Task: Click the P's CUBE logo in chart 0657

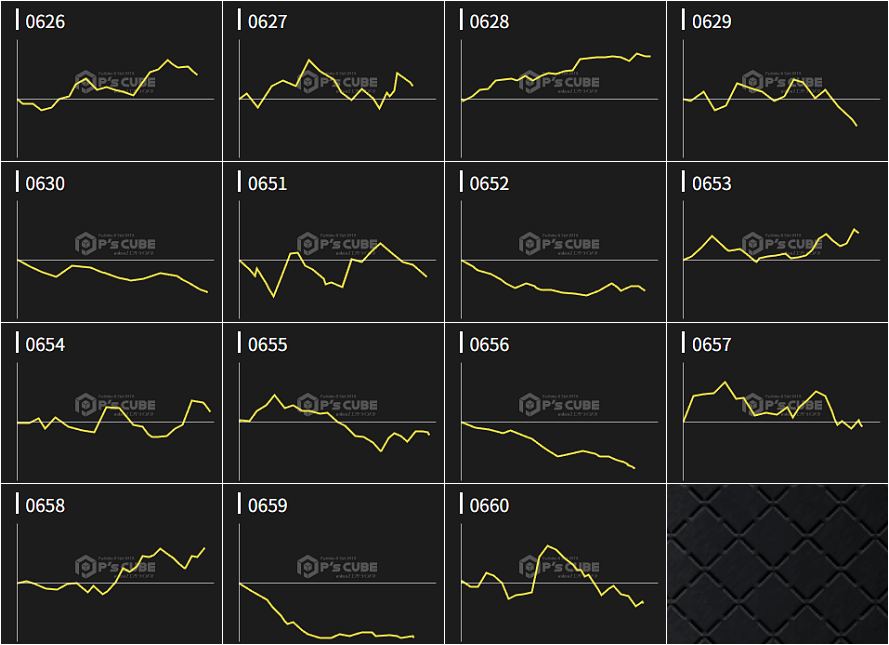Action: pyautogui.click(x=782, y=405)
